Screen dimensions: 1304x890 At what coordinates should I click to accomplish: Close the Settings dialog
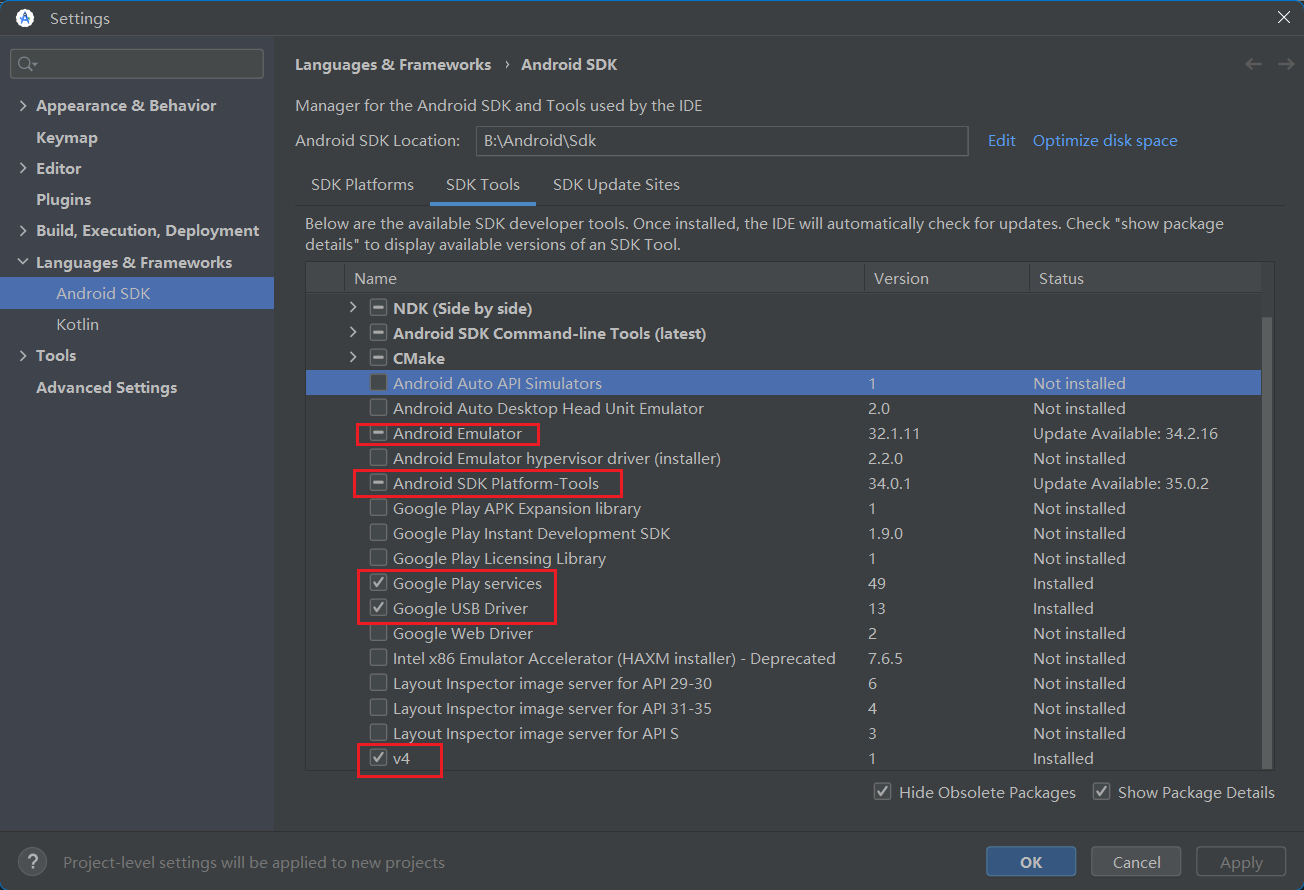point(1284,17)
